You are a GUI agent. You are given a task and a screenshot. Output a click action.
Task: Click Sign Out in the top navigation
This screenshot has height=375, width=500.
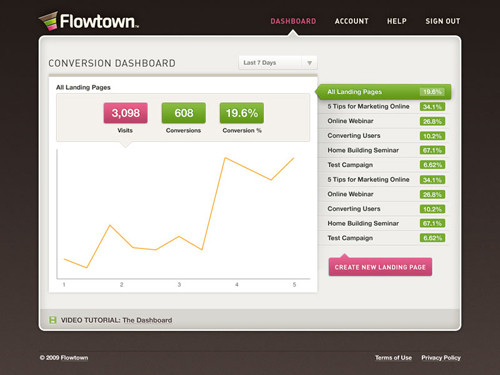tap(443, 21)
